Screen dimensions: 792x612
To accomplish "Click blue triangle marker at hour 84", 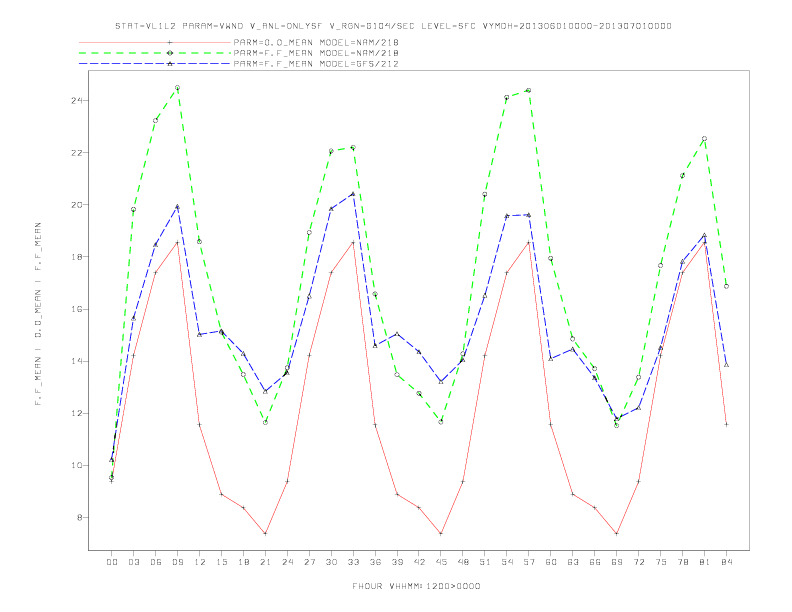I will tap(726, 365).
